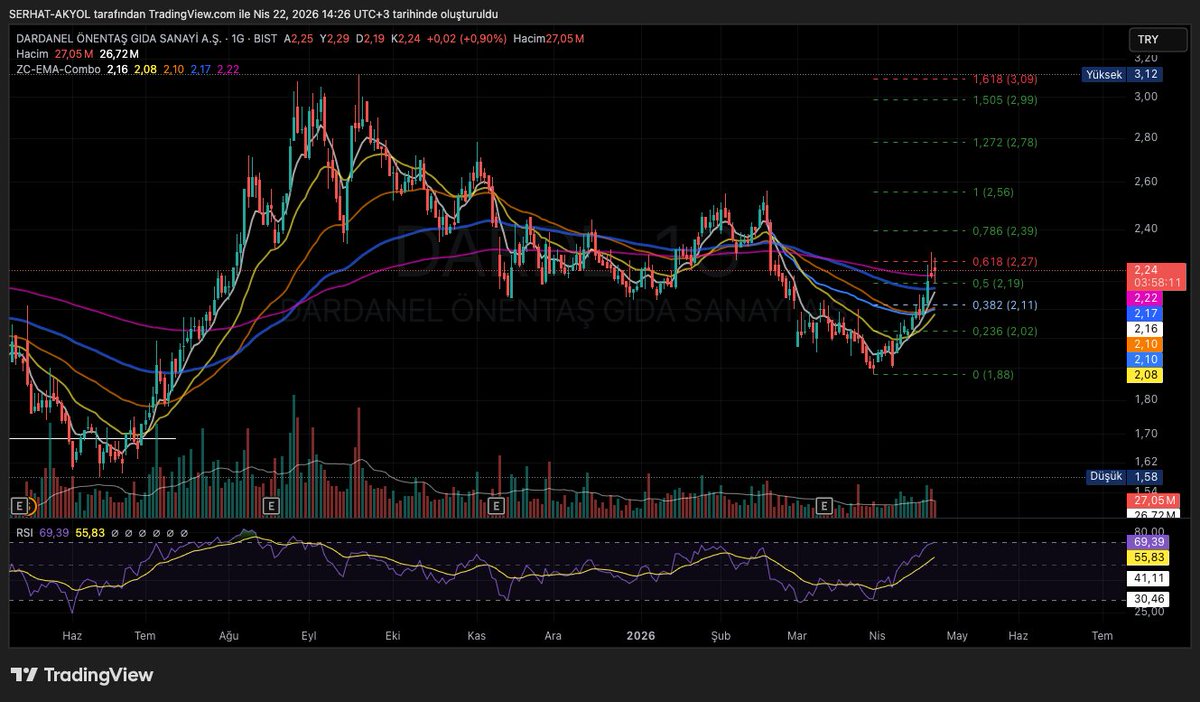
Task: Click the magenta 2,22 EMA axis label
Action: click(x=1146, y=298)
